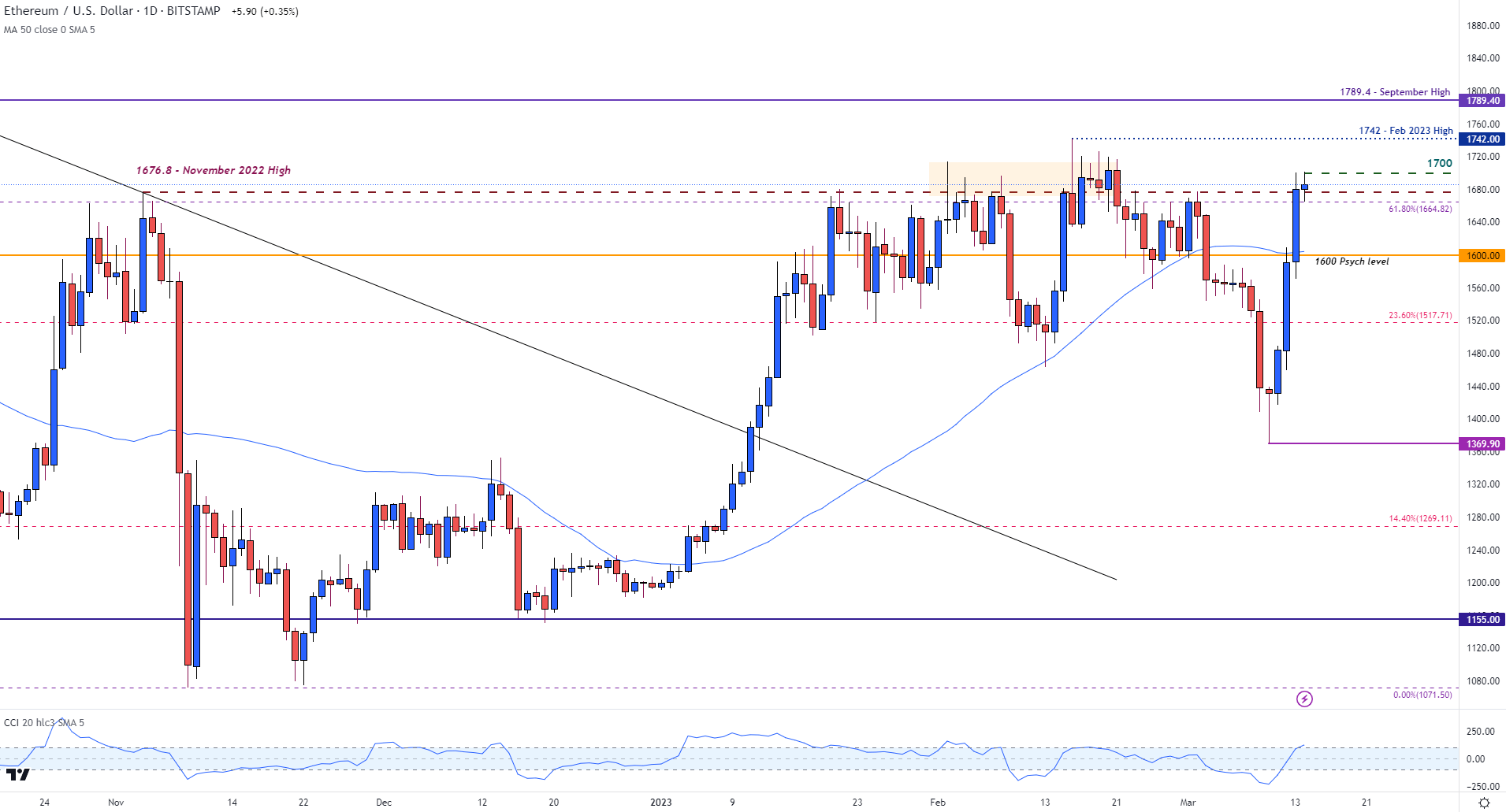Click the 23.60%(1517.71) Fibonacci label
Viewport: 1506px width, 812px height.
pos(1420,315)
